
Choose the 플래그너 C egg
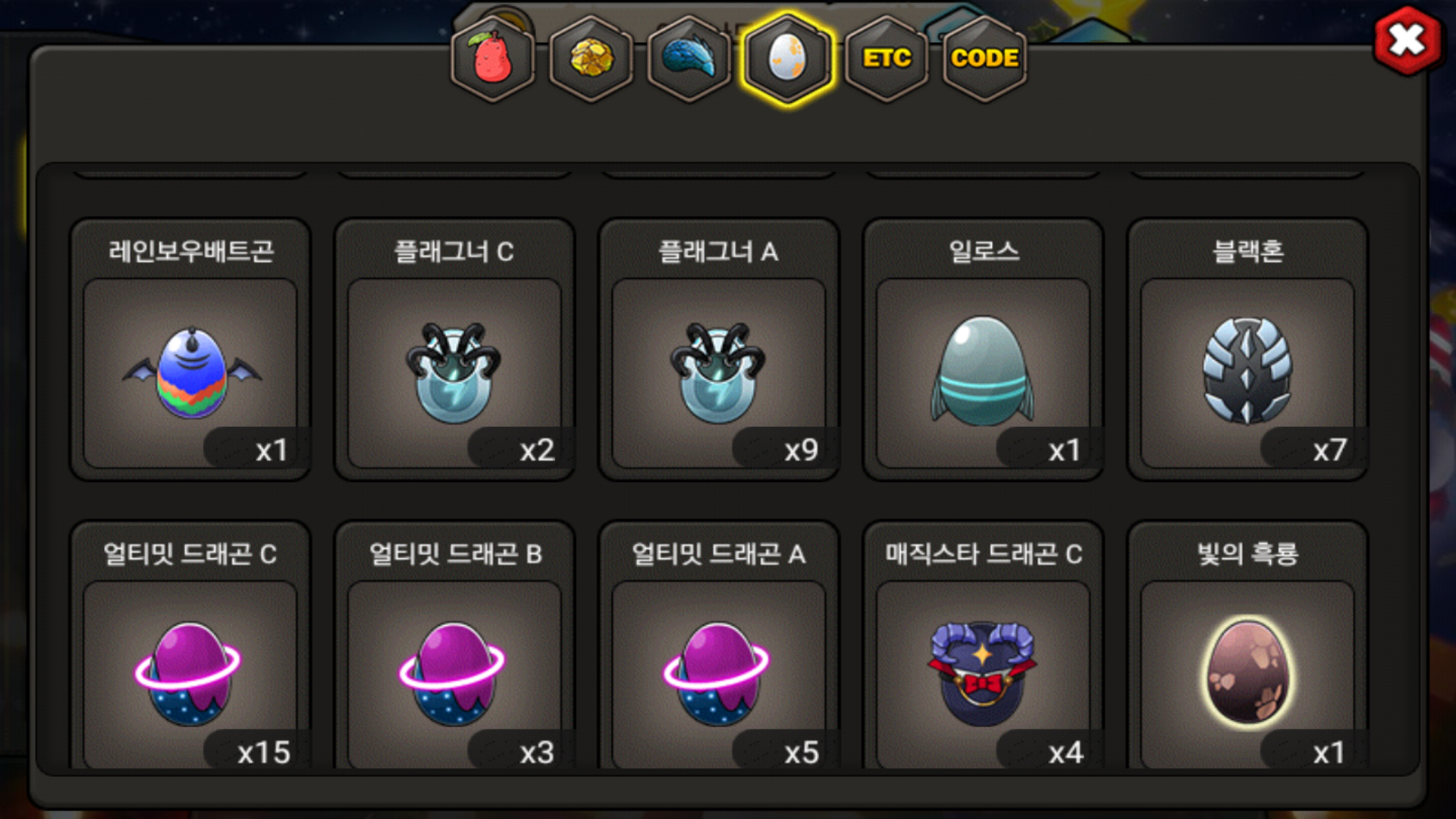click(454, 350)
